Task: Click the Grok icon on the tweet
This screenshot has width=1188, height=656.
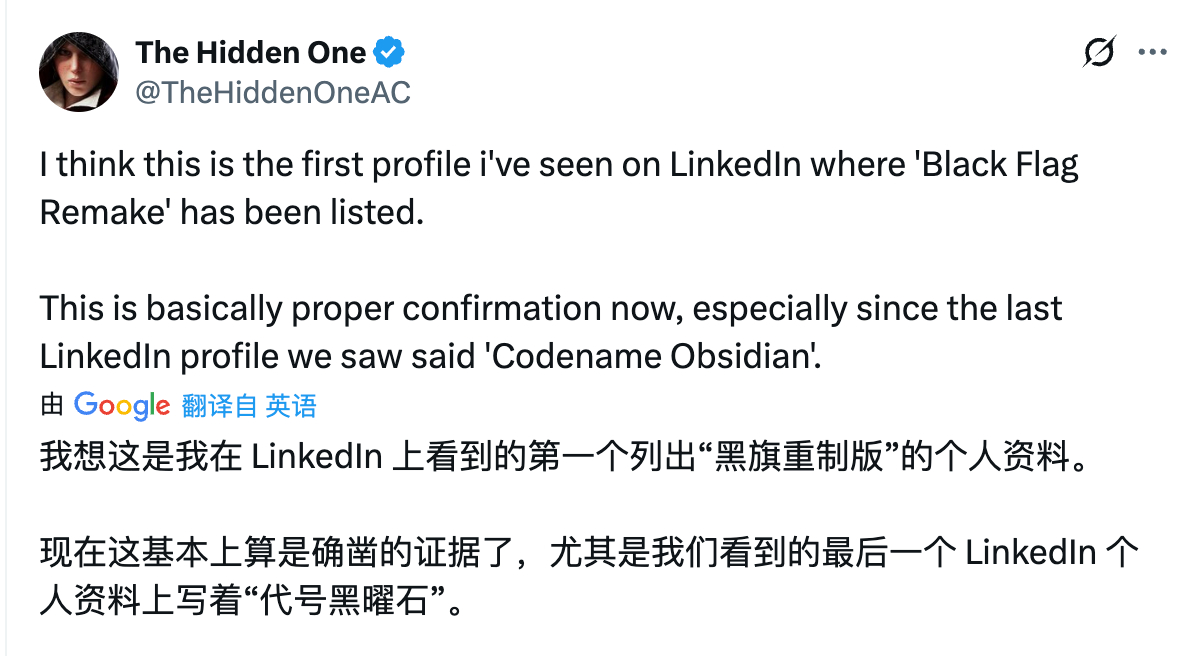Action: click(x=1098, y=52)
